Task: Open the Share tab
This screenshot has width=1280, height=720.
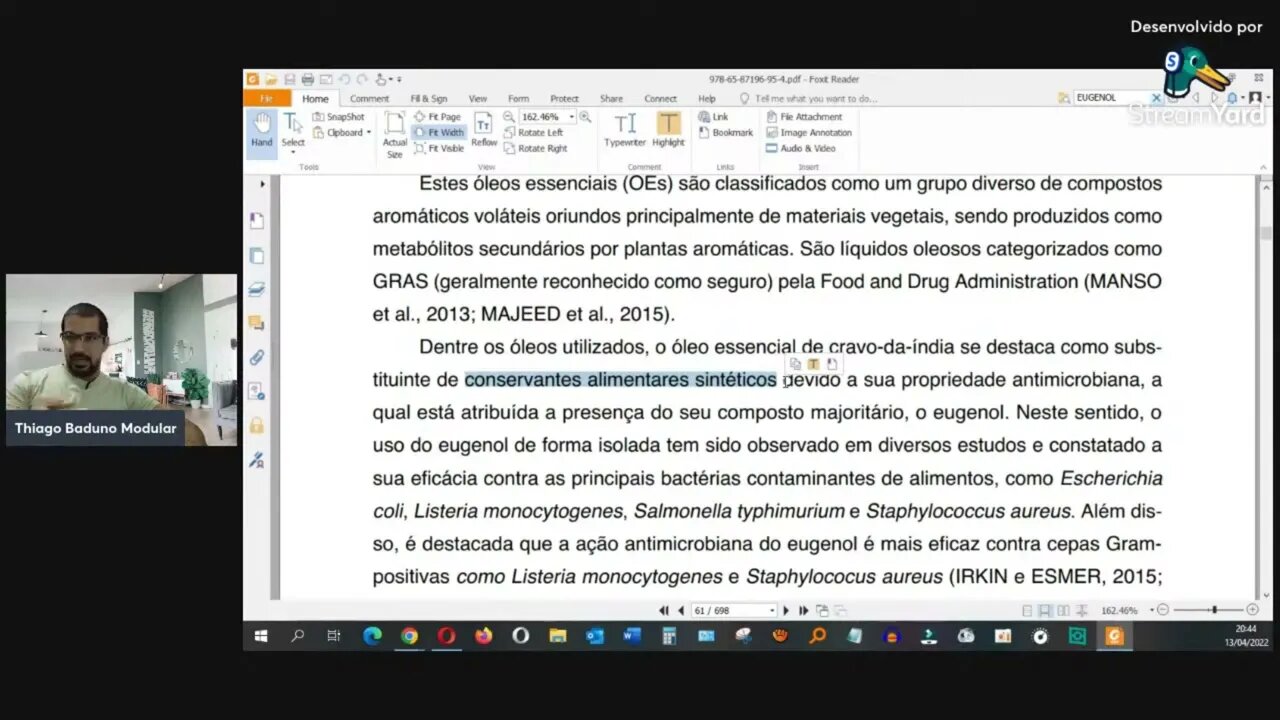Action: tap(611, 98)
